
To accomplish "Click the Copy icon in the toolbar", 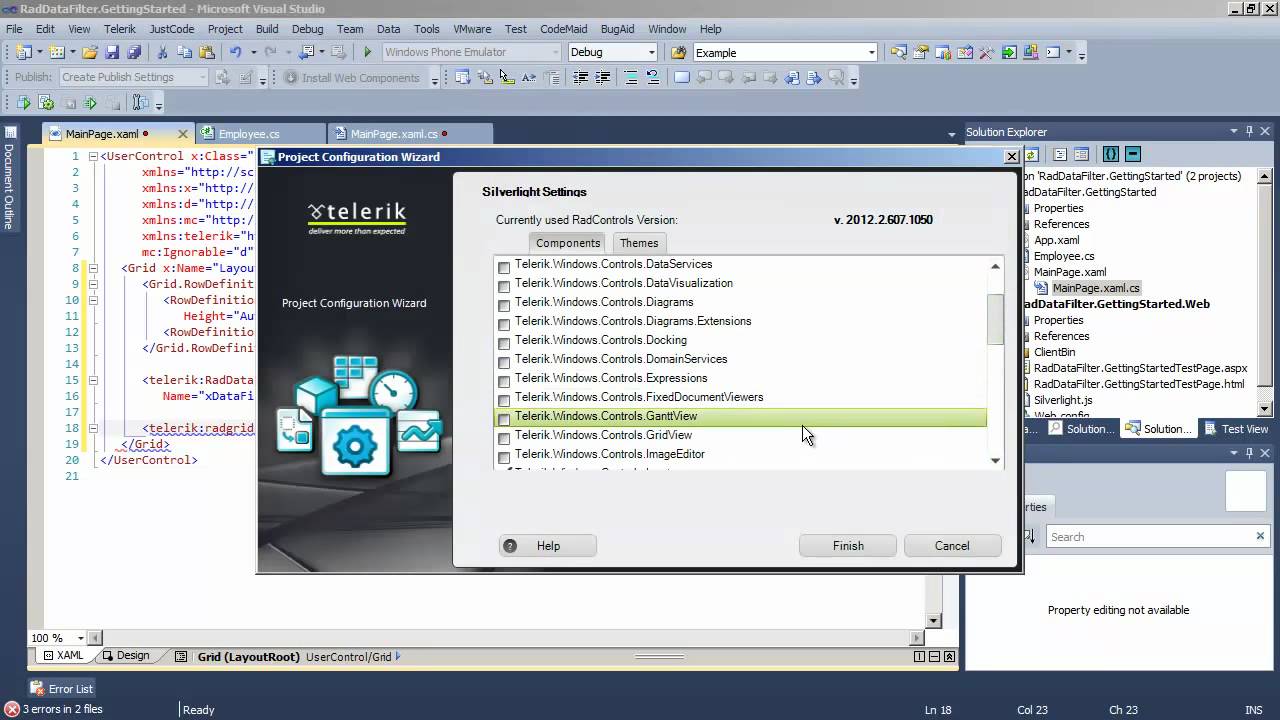I will pyautogui.click(x=185, y=52).
